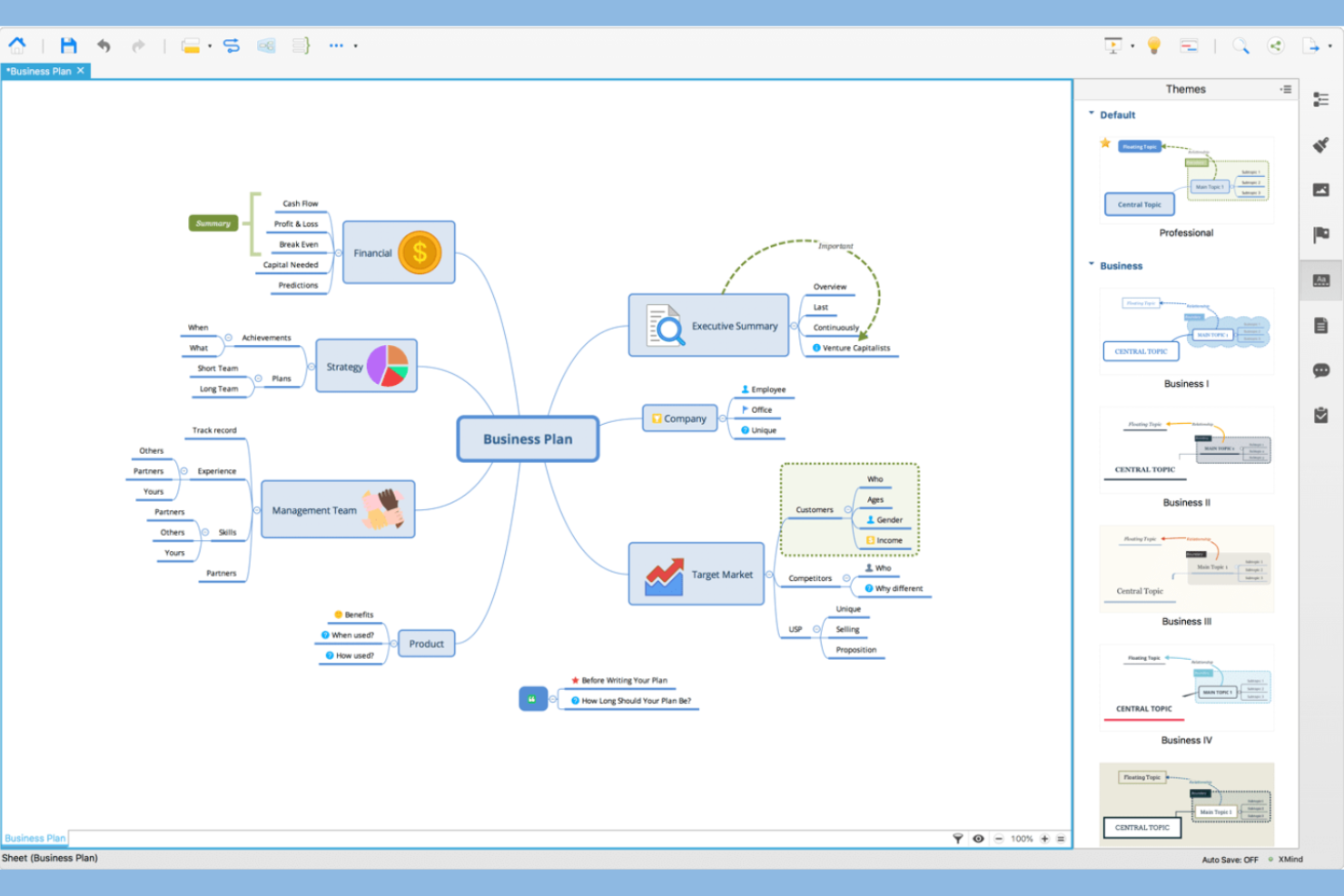Select the green Summary label

coord(213,223)
